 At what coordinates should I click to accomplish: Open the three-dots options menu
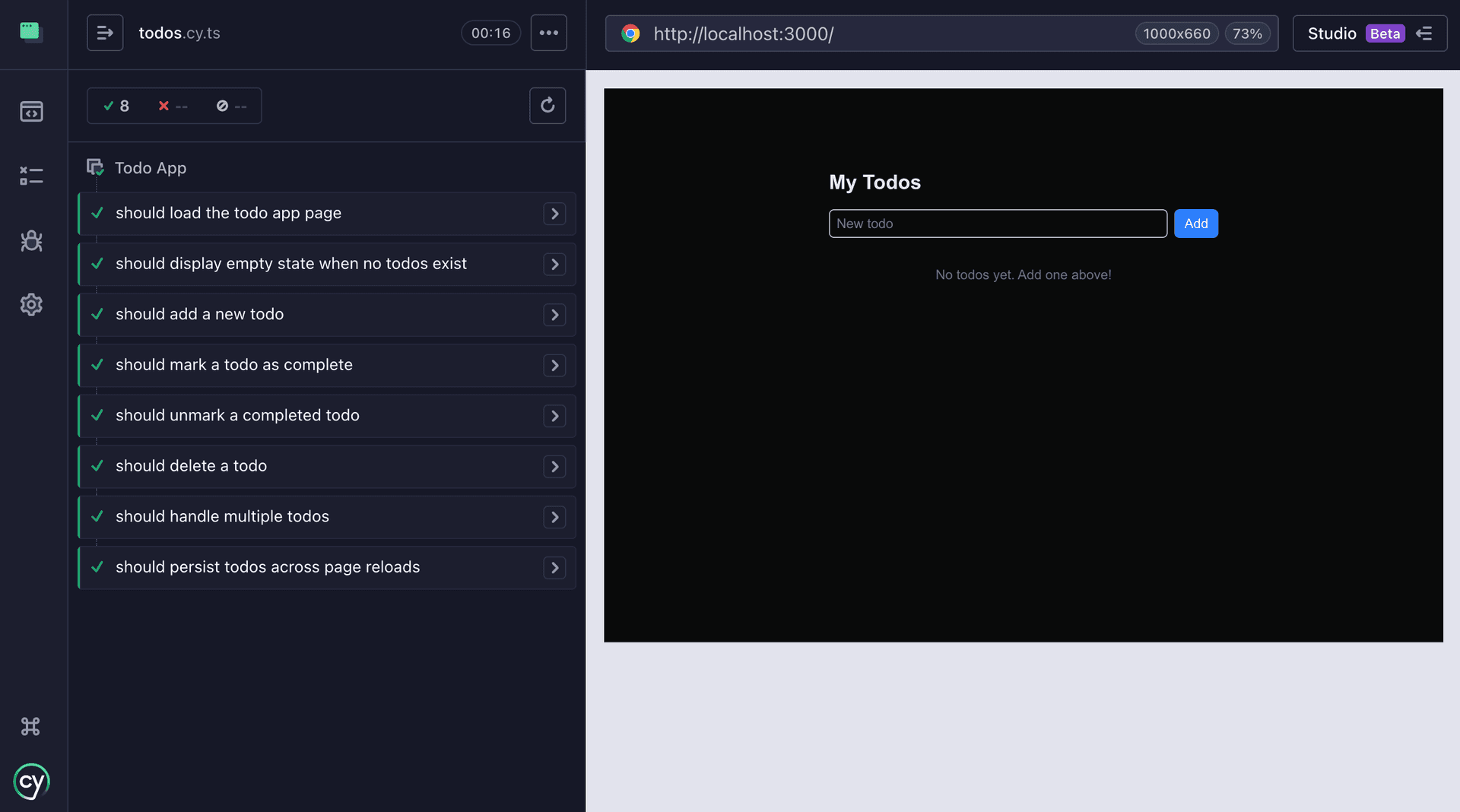tap(548, 33)
